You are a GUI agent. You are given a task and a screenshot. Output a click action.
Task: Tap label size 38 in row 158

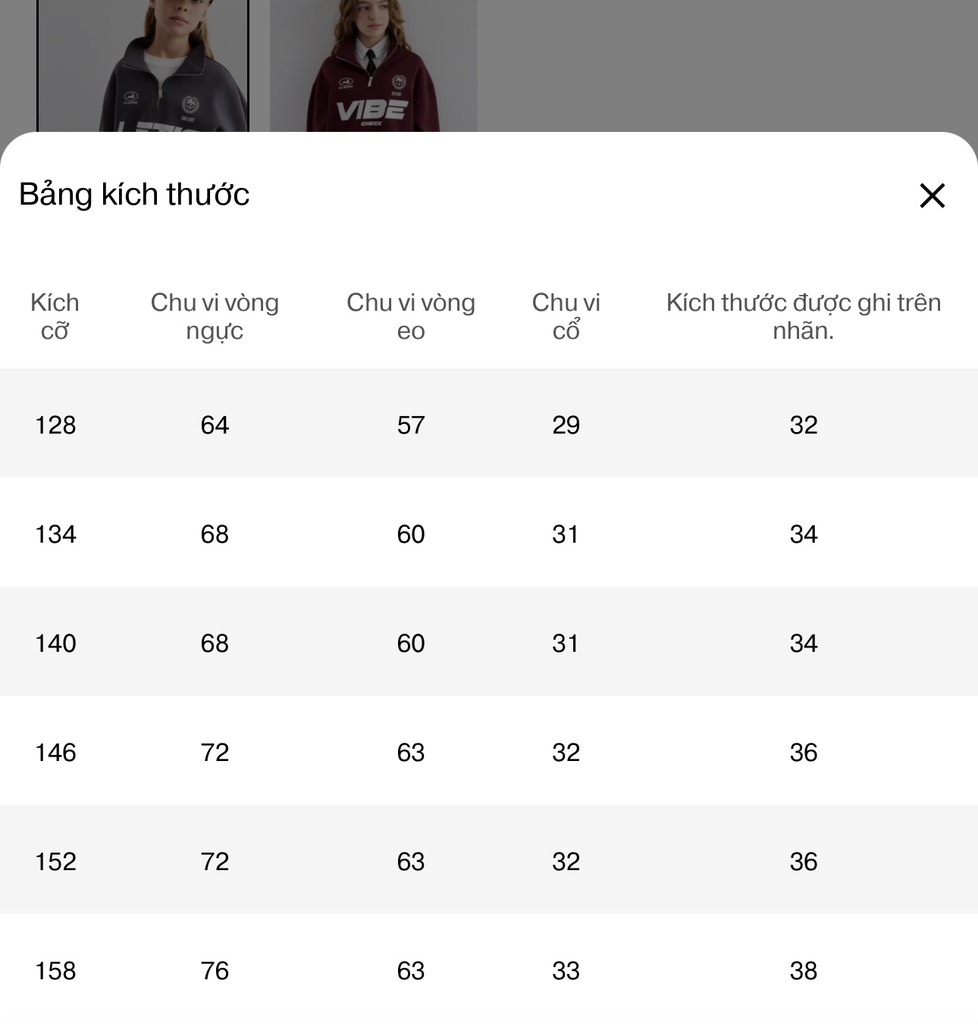click(803, 970)
